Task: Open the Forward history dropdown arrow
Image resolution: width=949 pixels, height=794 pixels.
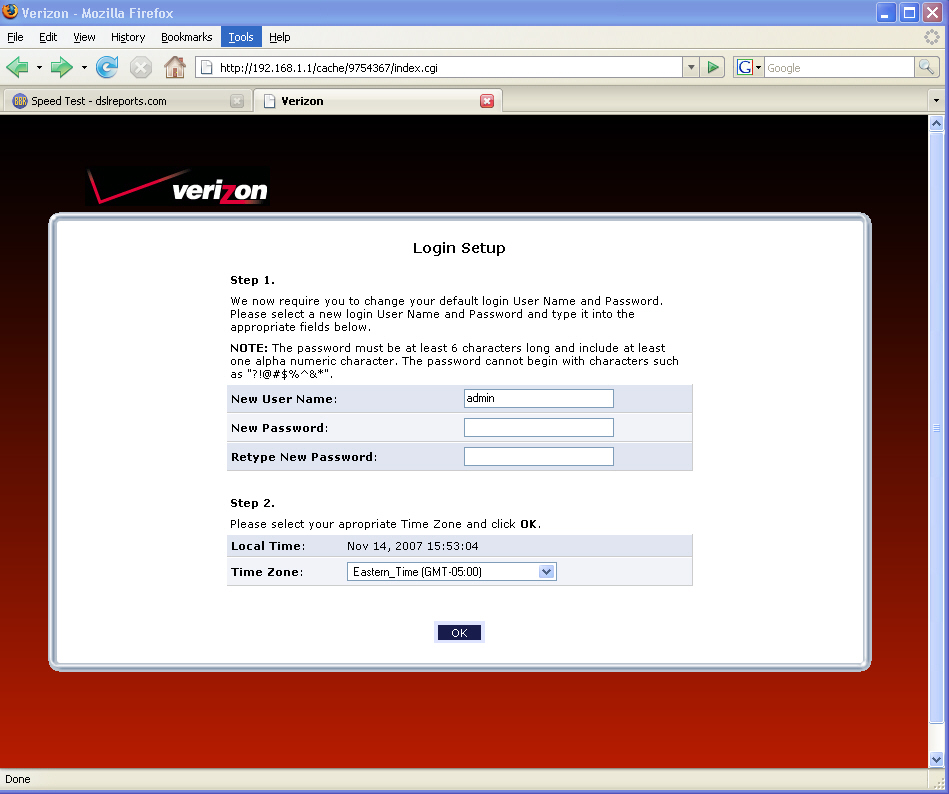Action: (x=84, y=67)
